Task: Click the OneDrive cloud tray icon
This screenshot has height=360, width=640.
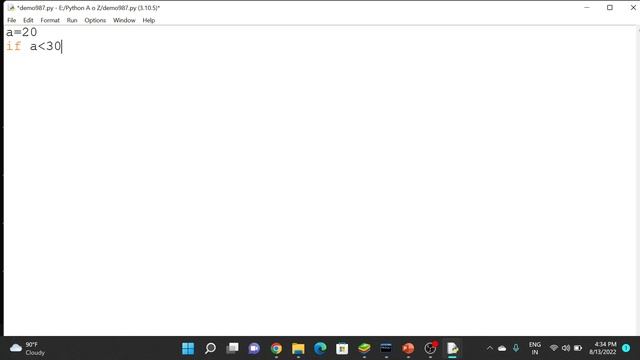Action: pos(502,348)
